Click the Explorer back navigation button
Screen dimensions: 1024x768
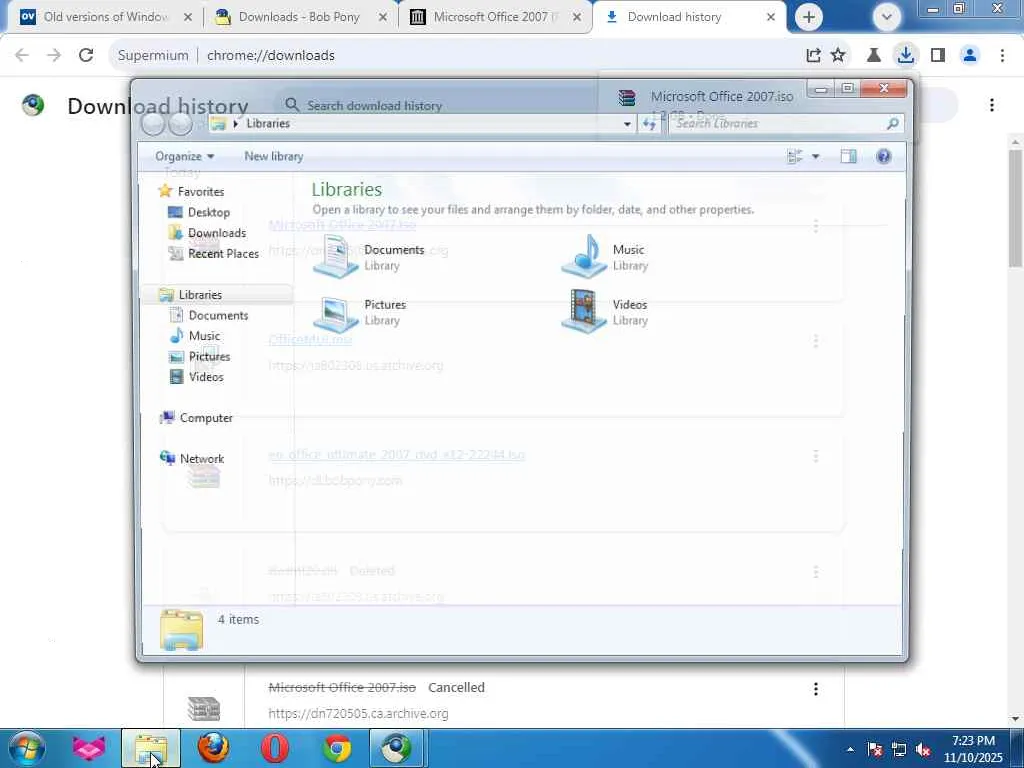[x=153, y=123]
